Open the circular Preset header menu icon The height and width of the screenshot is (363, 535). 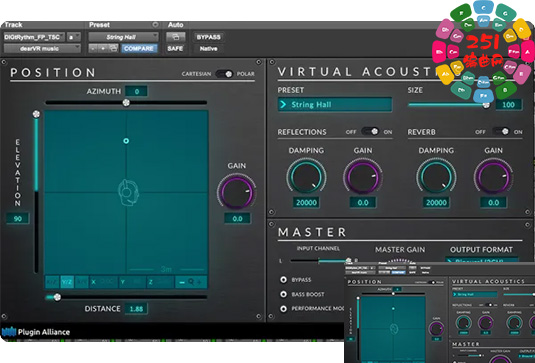(155, 25)
